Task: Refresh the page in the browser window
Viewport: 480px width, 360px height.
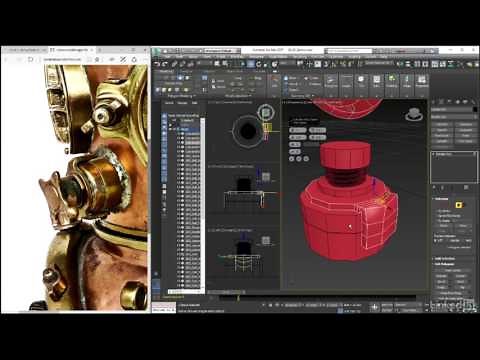Action: pos(30,59)
